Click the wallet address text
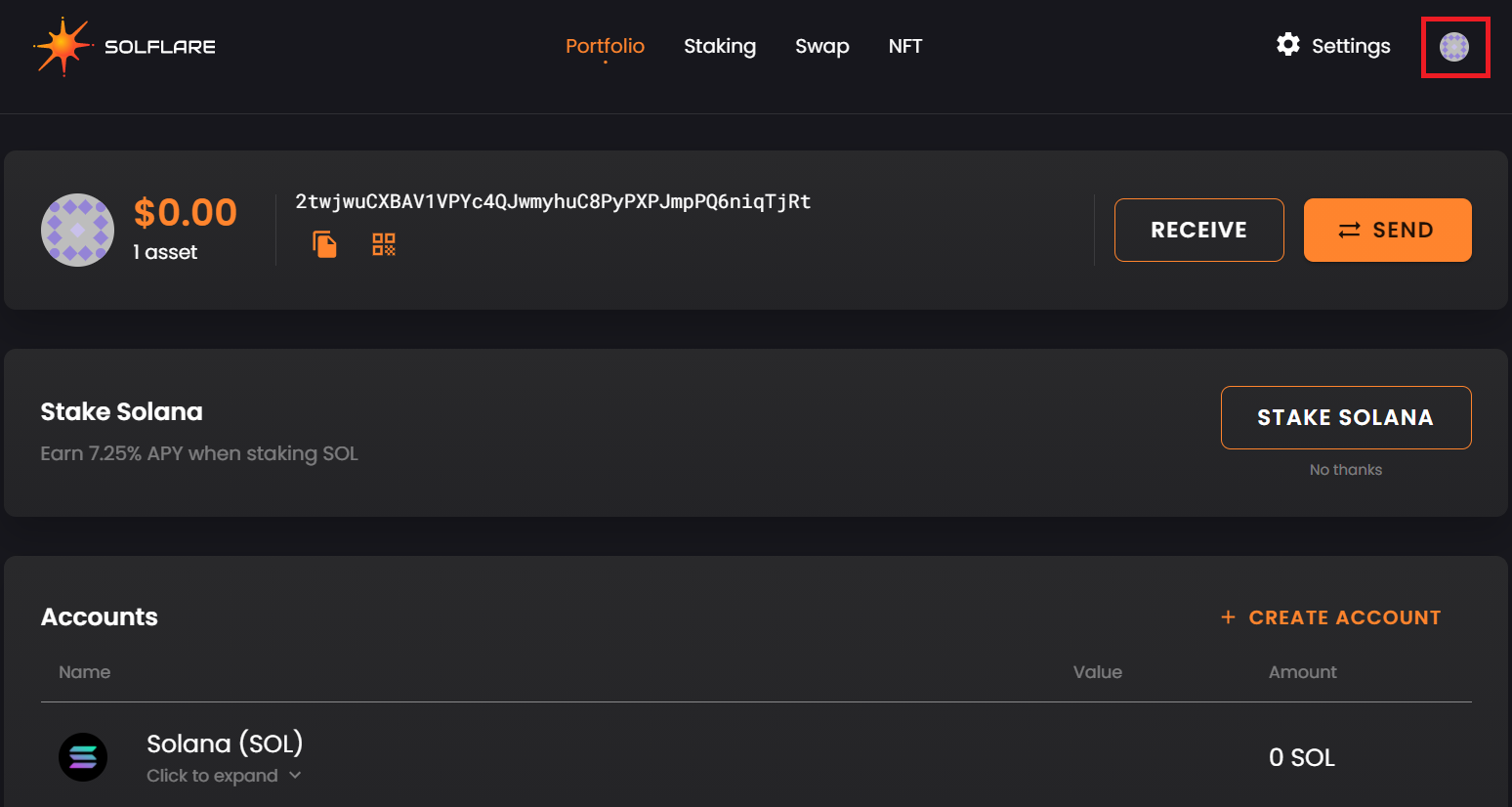Screen dimensions: 1512x807 click(x=553, y=201)
